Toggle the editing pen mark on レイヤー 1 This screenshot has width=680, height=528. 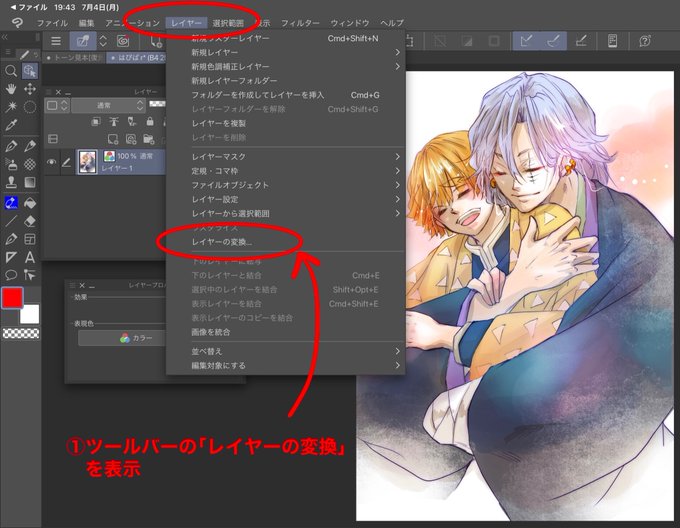pos(66,162)
